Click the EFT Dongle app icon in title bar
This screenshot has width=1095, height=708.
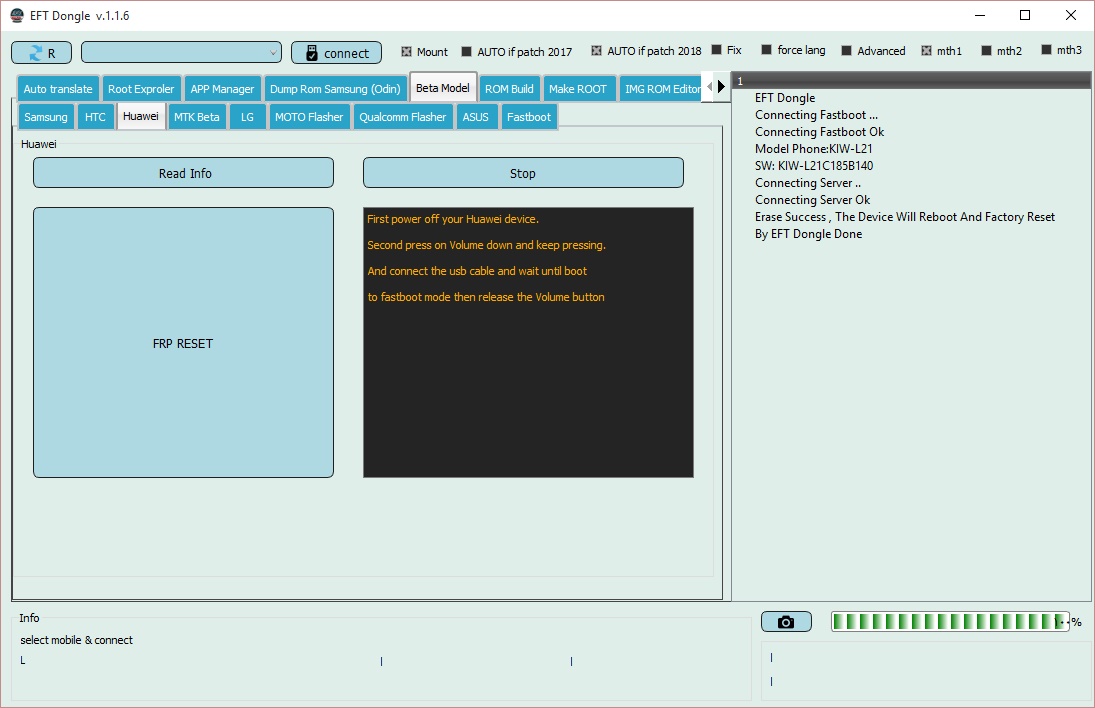click(x=17, y=15)
